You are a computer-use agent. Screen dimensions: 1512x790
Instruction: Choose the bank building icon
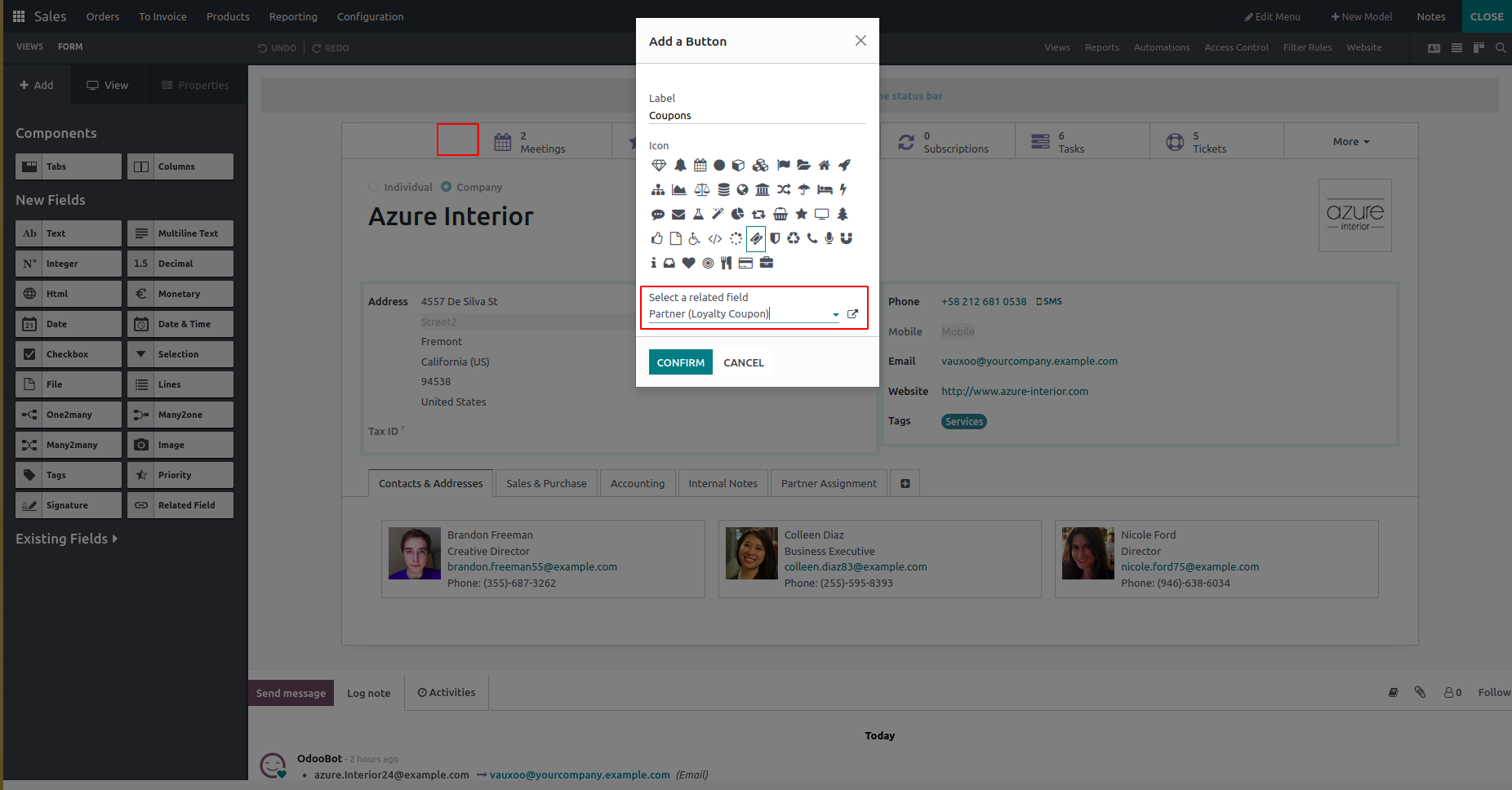(x=763, y=190)
